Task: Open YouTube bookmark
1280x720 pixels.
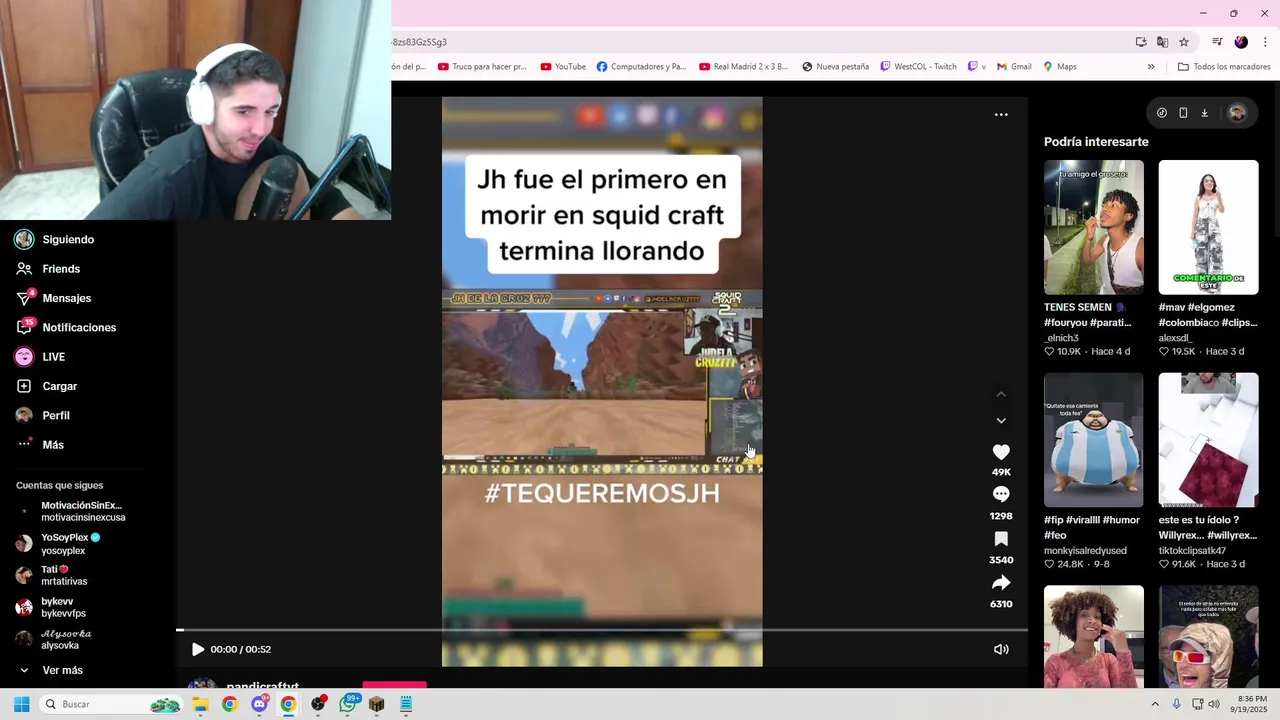Action: click(563, 67)
